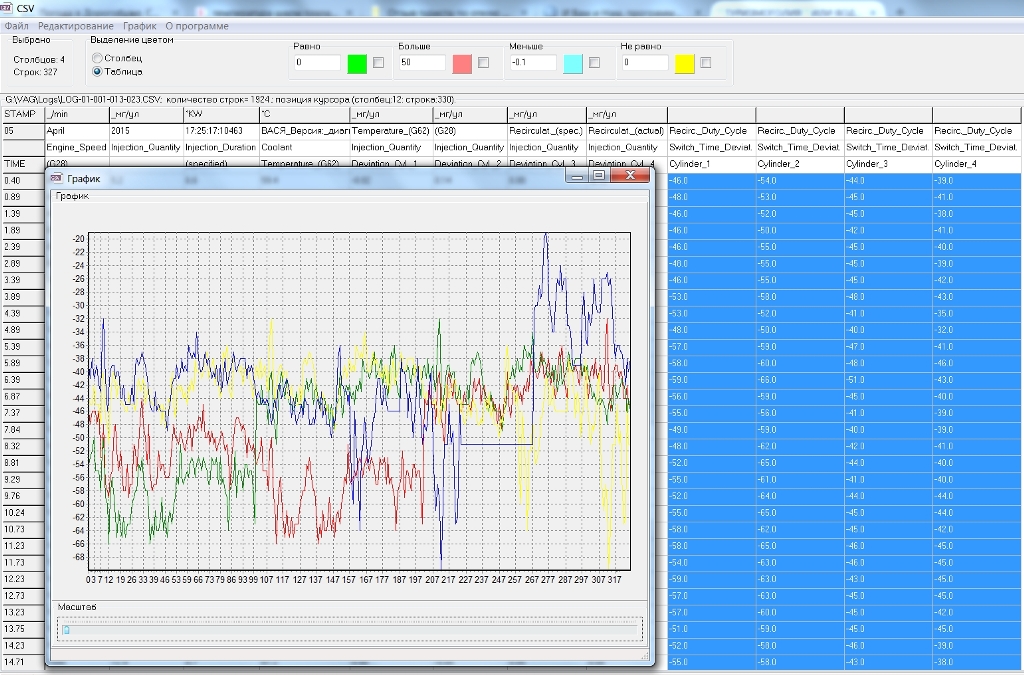
Task: Click the Равно value input field
Action: [317, 63]
